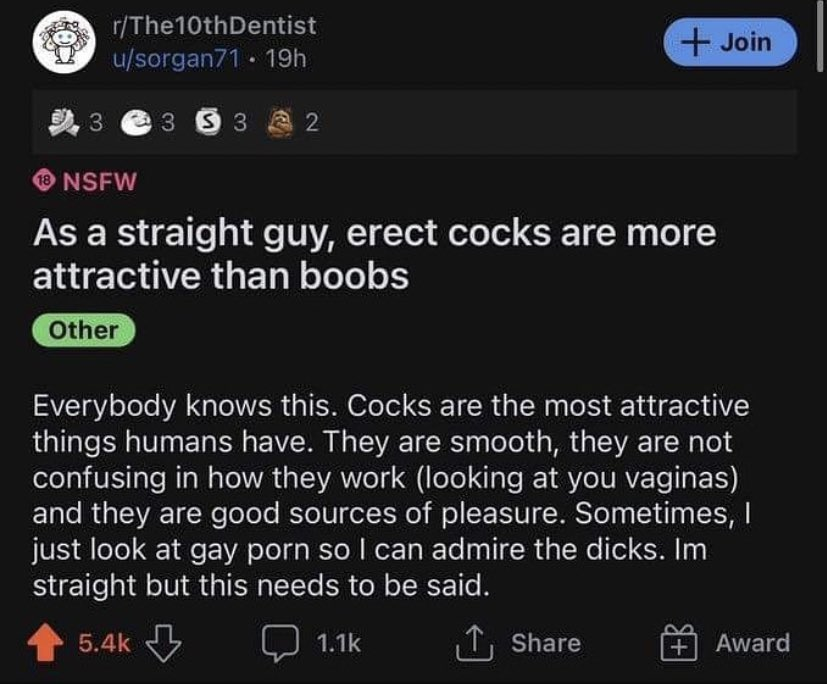This screenshot has height=684, width=827.
Task: Filter by the green Other flair
Action: tap(84, 330)
